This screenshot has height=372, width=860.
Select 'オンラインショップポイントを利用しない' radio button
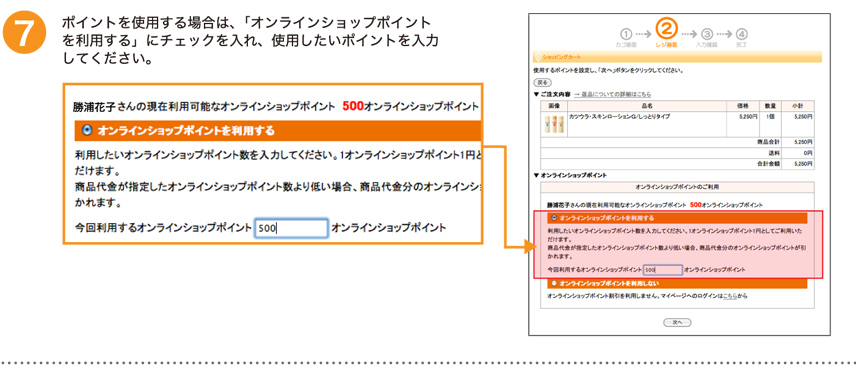point(554,283)
